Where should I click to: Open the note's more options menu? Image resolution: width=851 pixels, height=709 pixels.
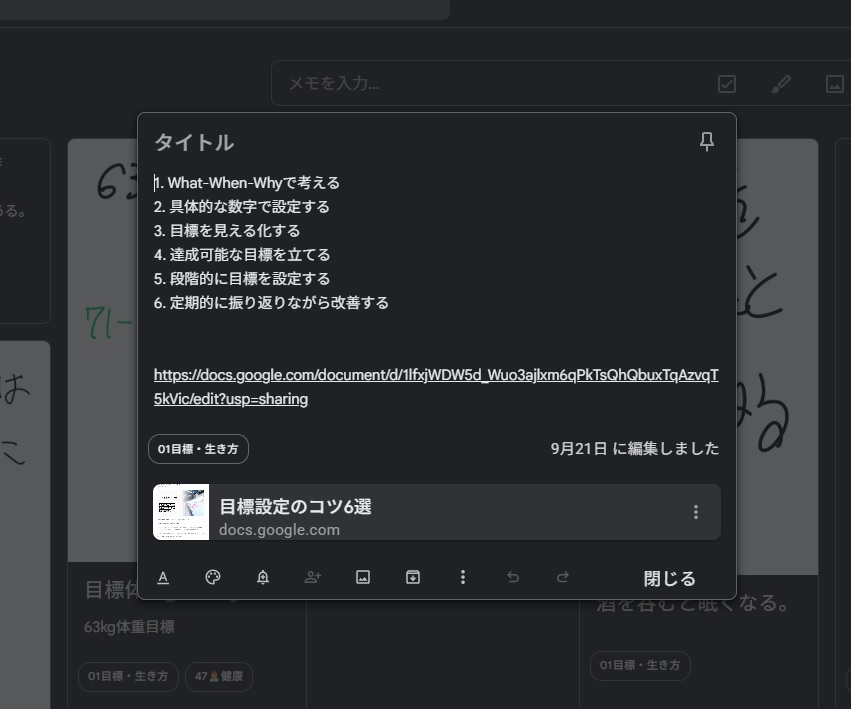462,577
